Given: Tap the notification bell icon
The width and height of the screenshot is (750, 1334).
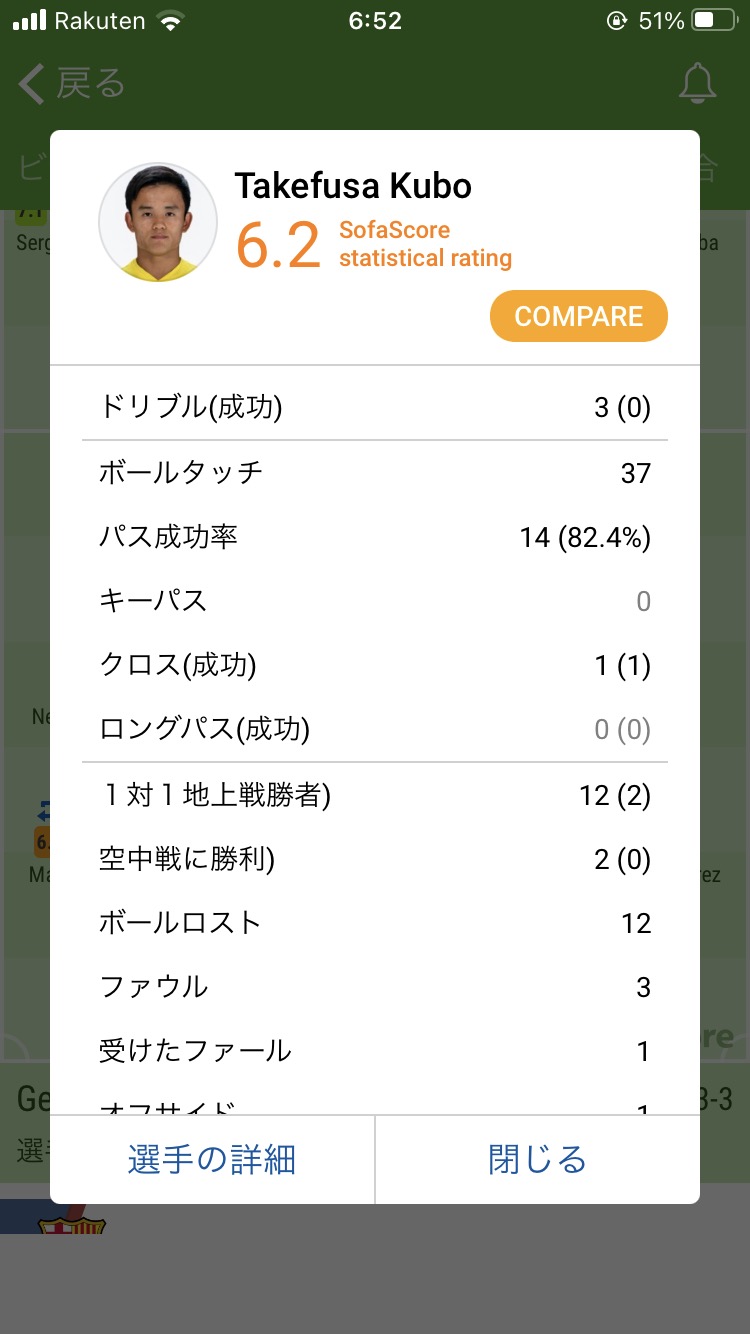Looking at the screenshot, I should pyautogui.click(x=697, y=85).
